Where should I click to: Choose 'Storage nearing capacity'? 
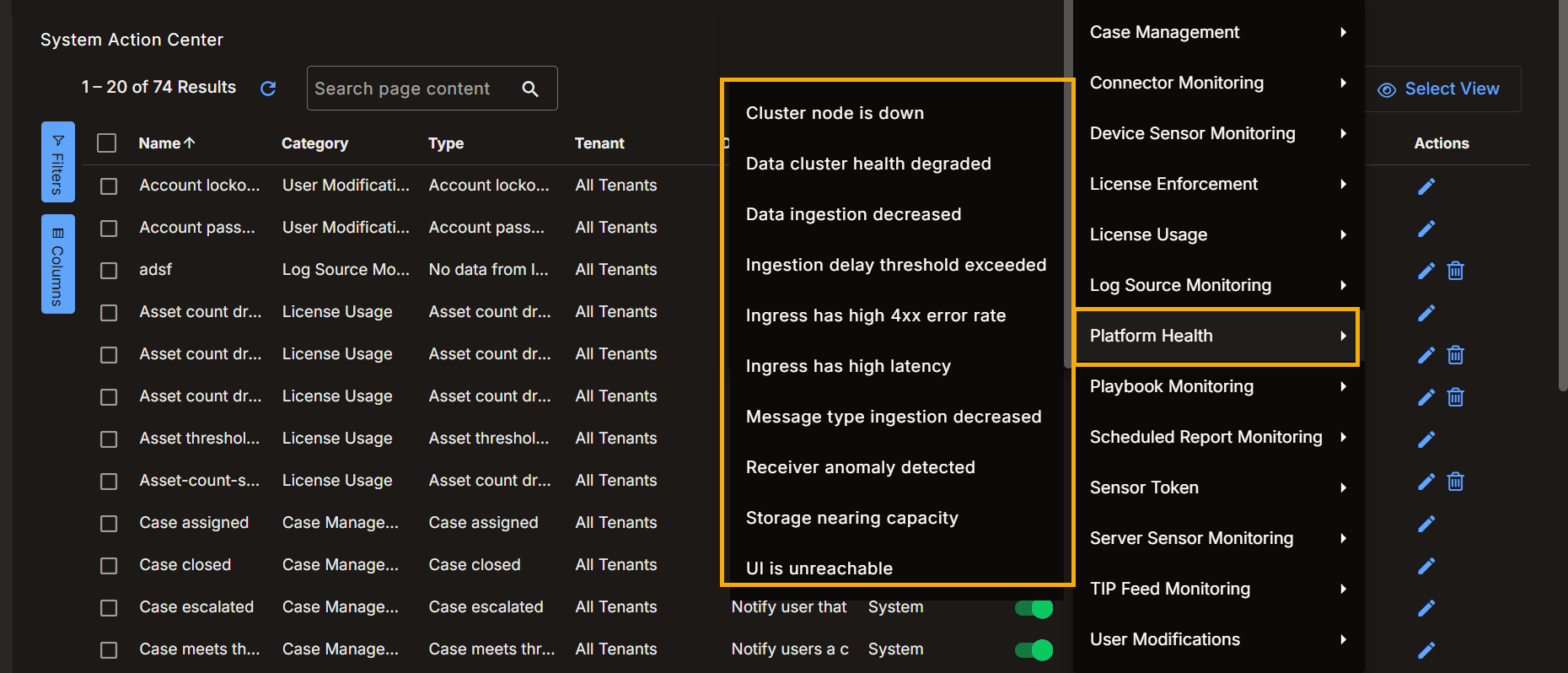pos(895,518)
